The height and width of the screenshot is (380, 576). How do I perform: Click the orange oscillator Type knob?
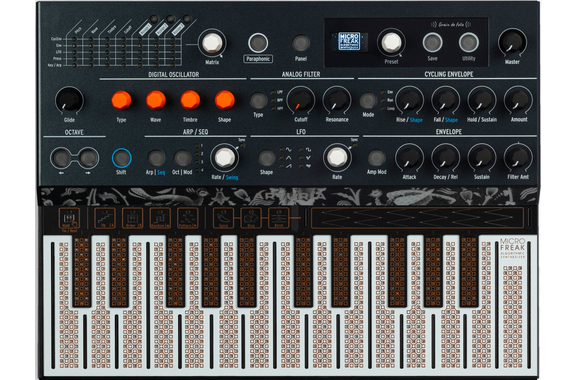[x=121, y=100]
